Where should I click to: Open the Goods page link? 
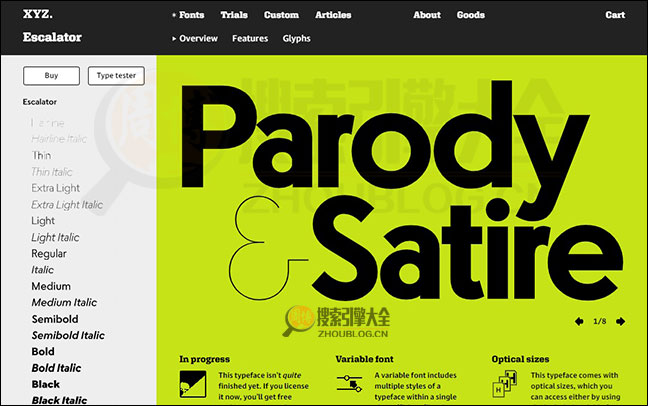471,15
